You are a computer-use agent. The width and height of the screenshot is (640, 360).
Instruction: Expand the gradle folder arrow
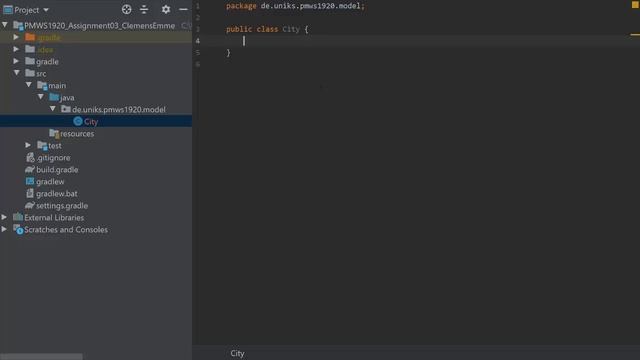click(x=16, y=61)
